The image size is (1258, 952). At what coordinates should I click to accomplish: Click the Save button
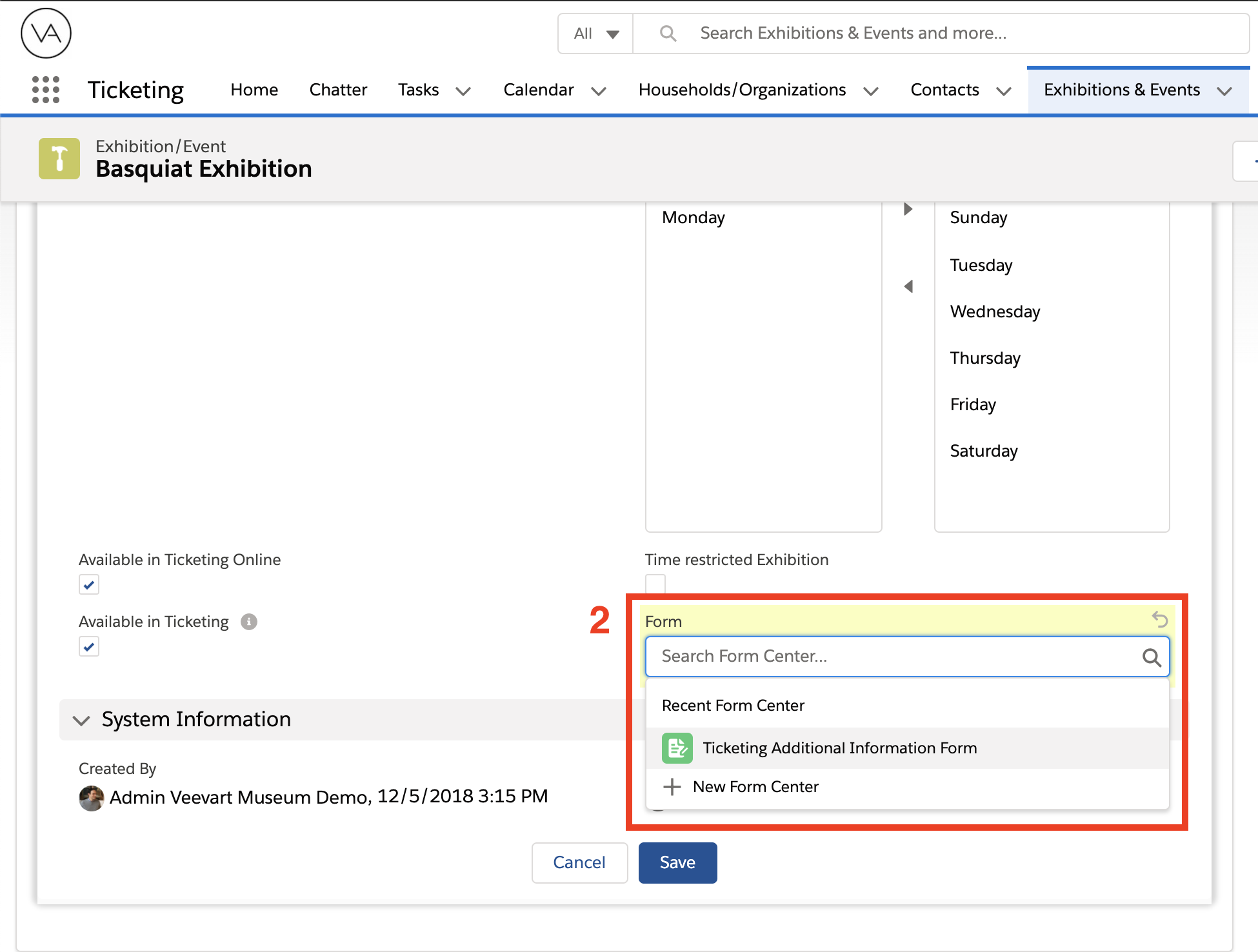677,863
